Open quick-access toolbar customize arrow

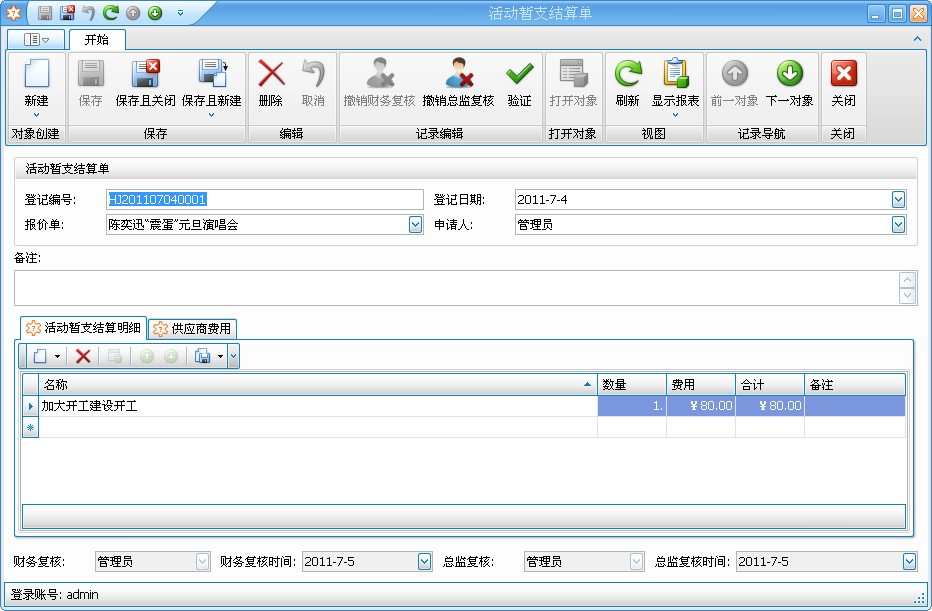tap(180, 13)
